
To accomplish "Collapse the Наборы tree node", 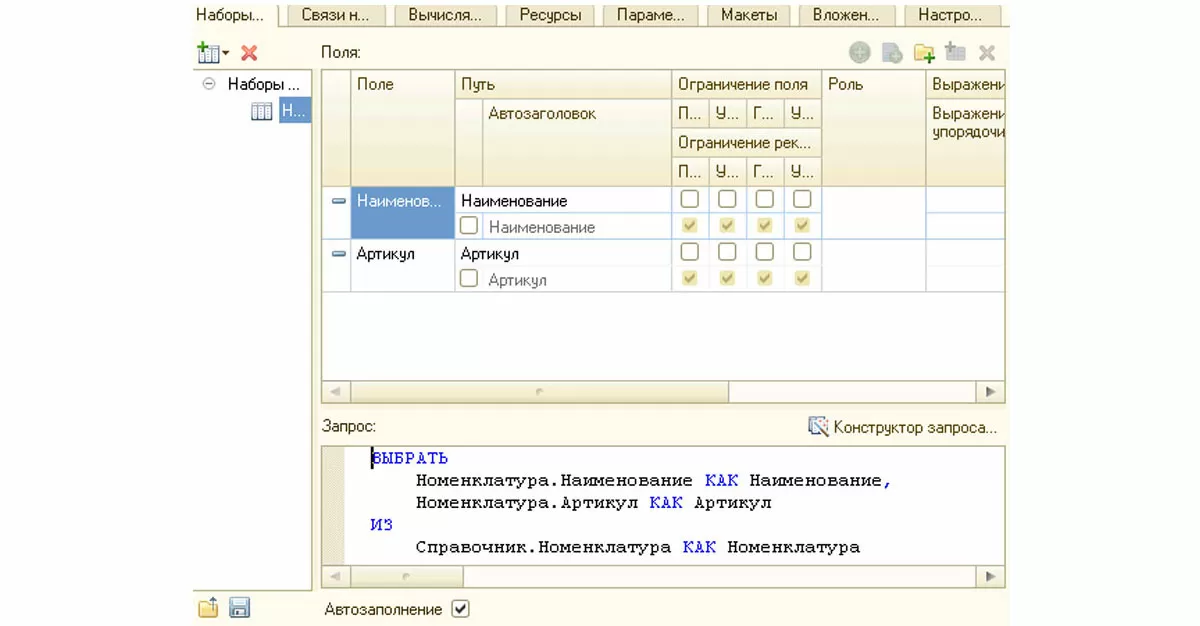I will (209, 84).
